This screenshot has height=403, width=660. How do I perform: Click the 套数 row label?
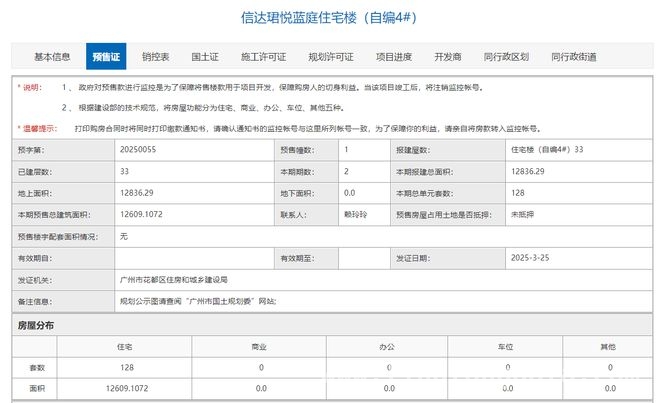pyautogui.click(x=37, y=368)
